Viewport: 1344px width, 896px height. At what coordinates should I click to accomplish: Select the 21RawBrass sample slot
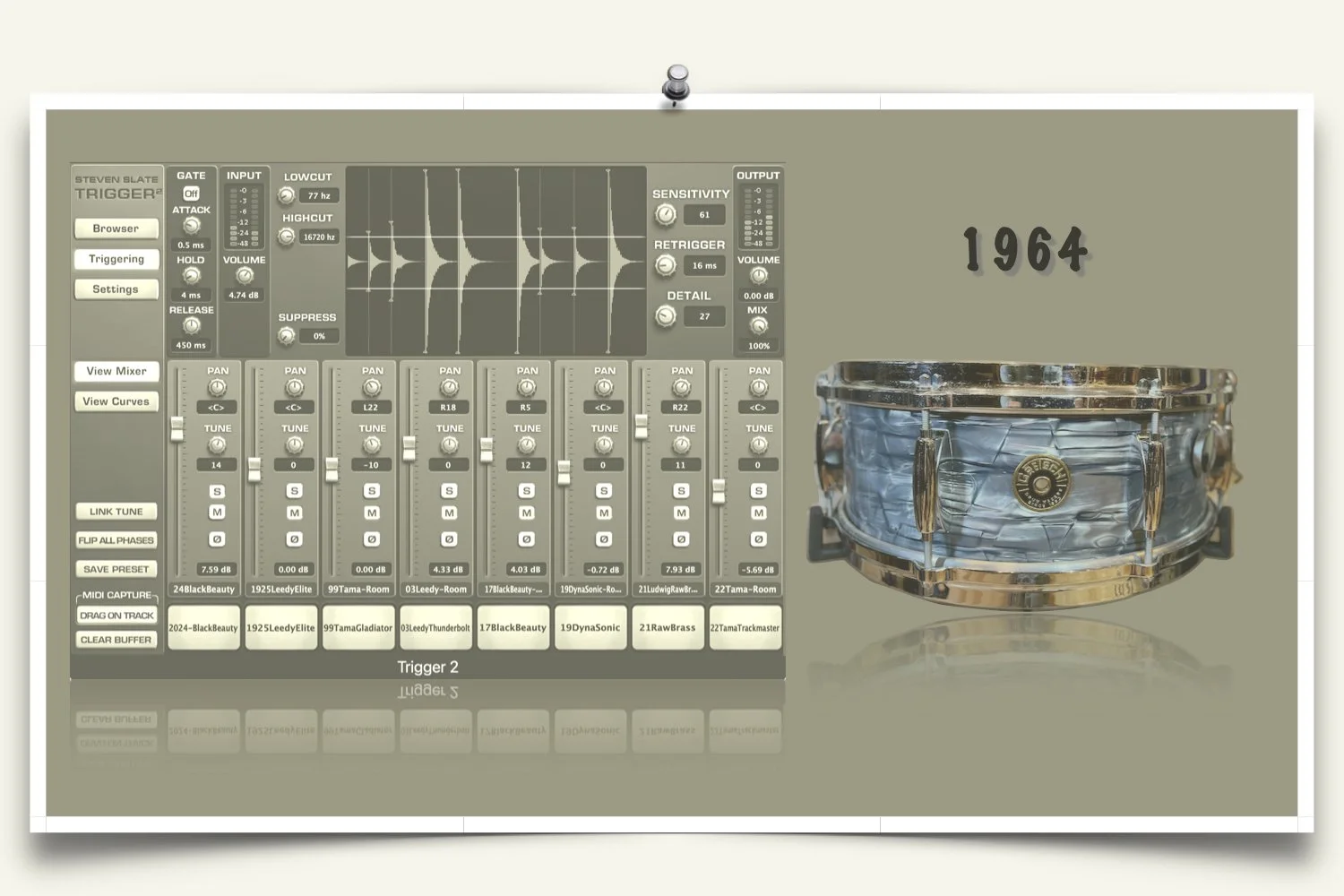(x=668, y=627)
